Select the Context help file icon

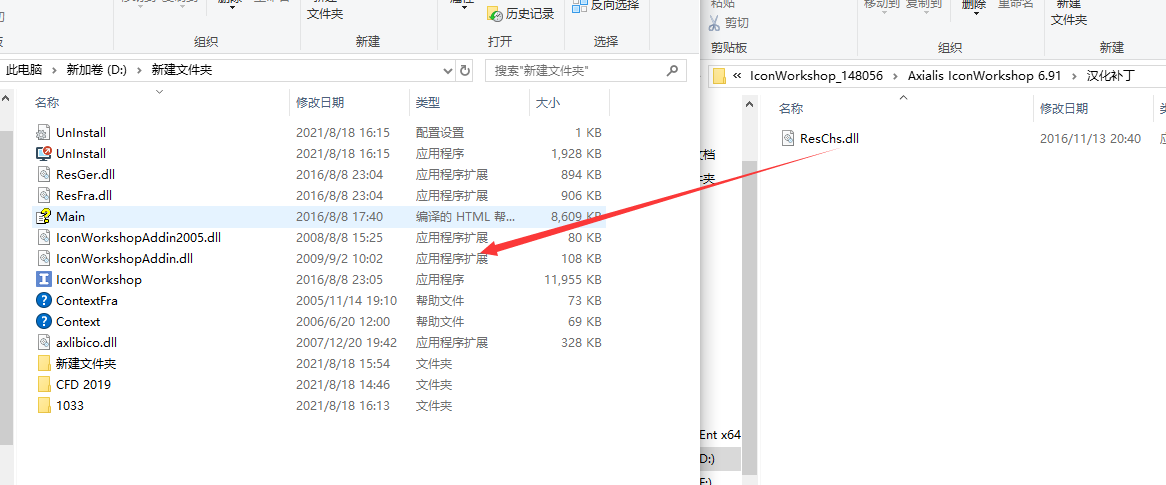click(x=43, y=322)
